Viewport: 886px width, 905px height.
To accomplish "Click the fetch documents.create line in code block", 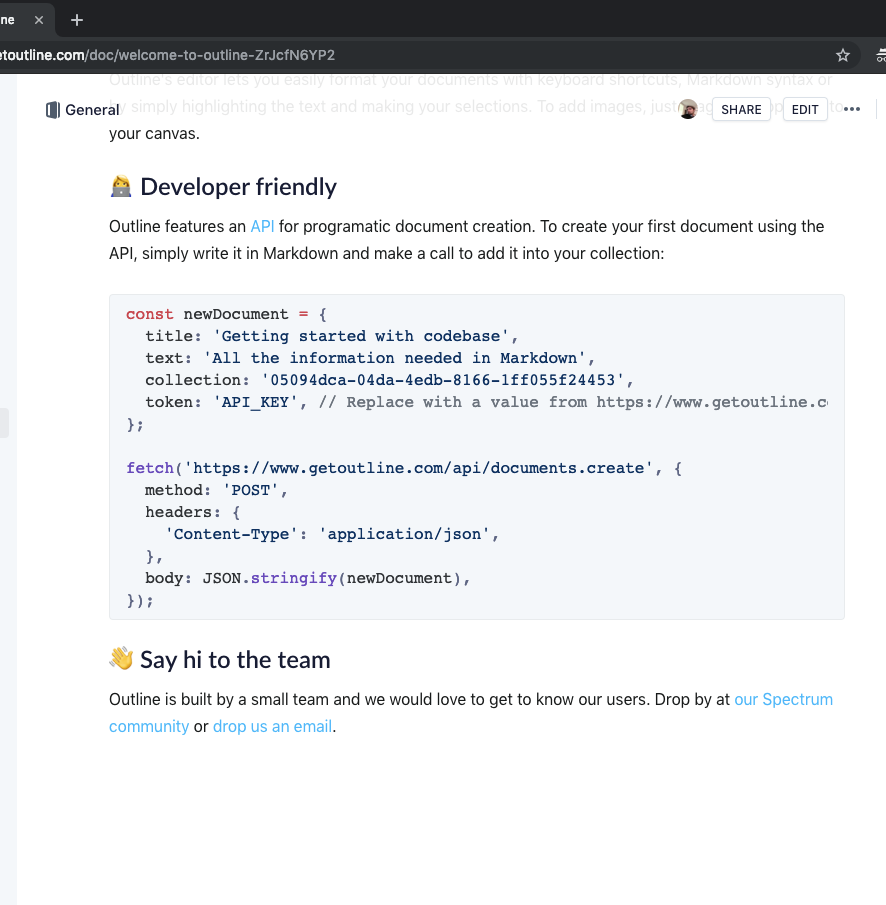I will click(404, 468).
